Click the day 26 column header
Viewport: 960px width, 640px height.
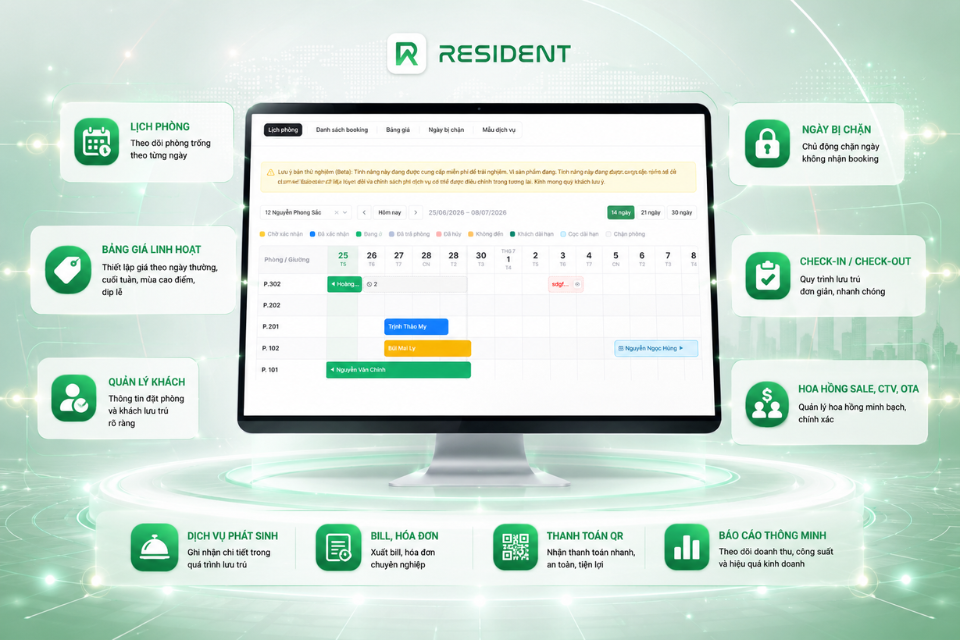(x=372, y=258)
